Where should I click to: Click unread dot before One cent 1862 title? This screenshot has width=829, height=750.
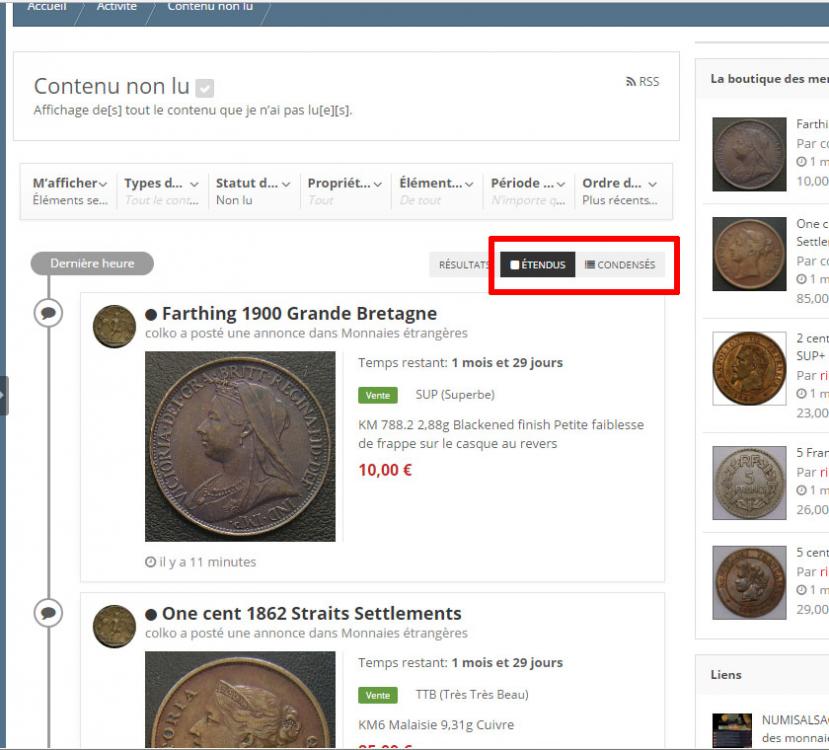coord(151,615)
